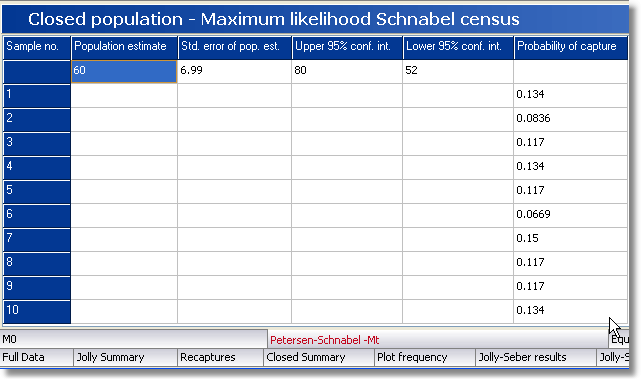Click capture probability for sample 10
The width and height of the screenshot is (641, 381).
coord(571,312)
